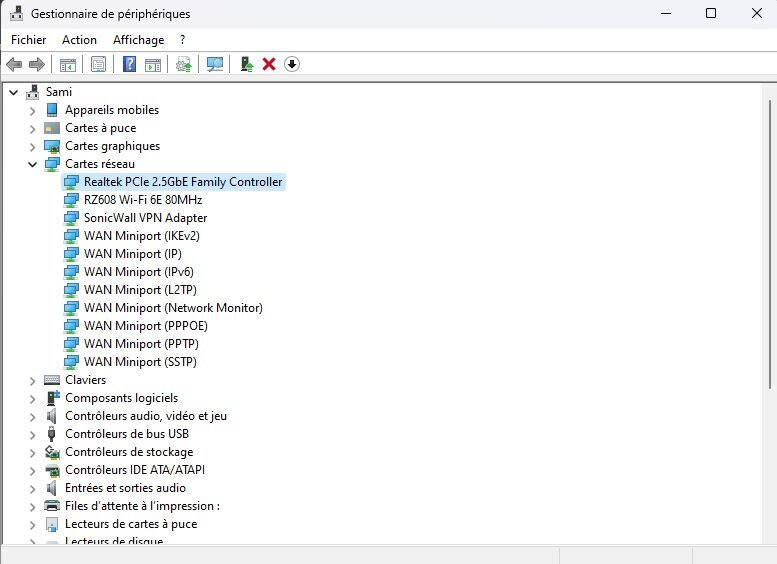Click the vertical scrollbar thumb
777x564 pixels.
[x=770, y=244]
